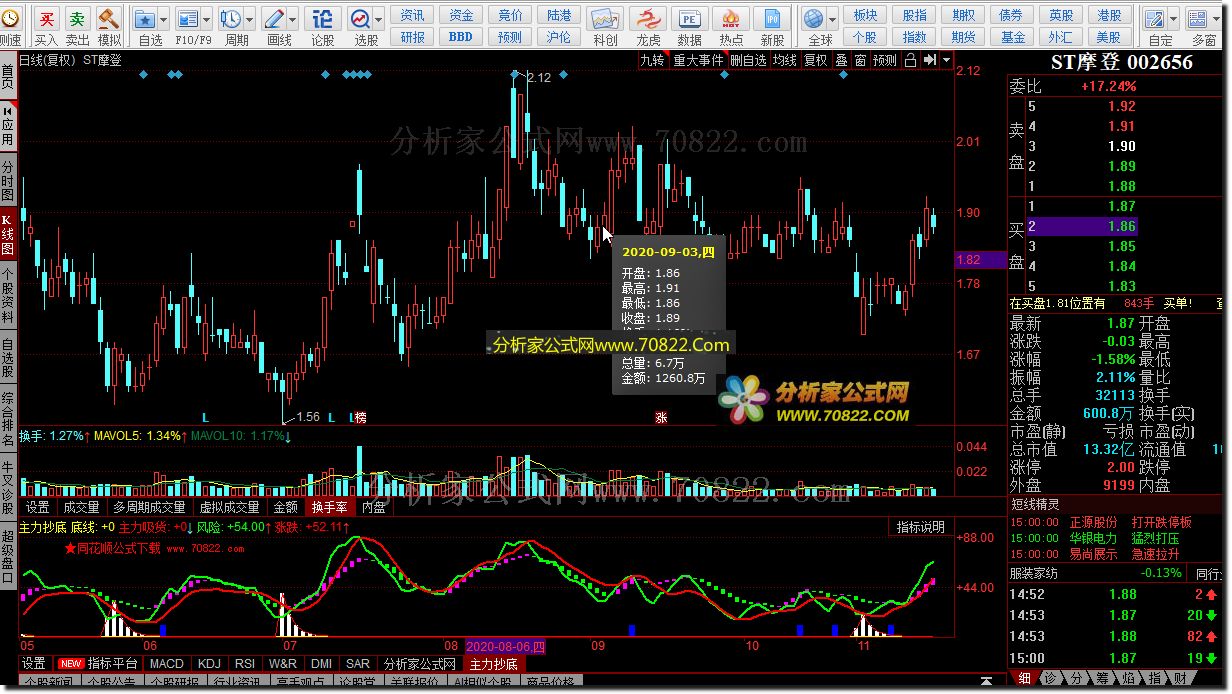Image resolution: width=1232 pixels, height=694 pixels.
Task: Open the 选股 stock screener icon
Action: 360,19
